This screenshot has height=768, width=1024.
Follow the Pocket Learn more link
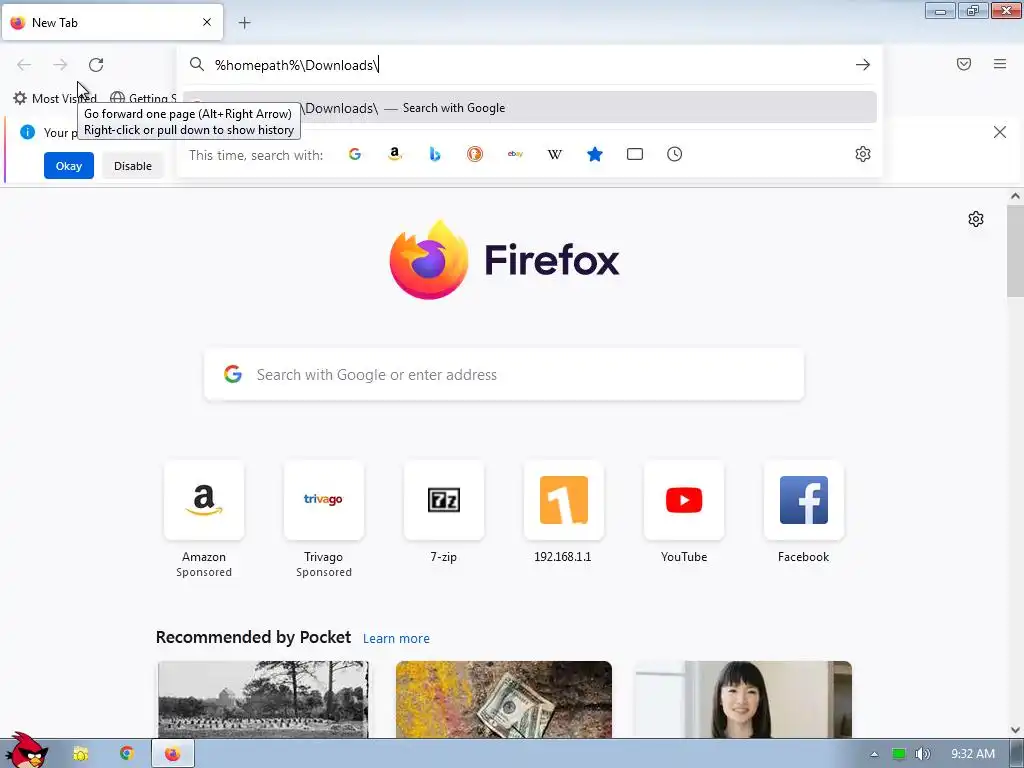[x=396, y=639]
